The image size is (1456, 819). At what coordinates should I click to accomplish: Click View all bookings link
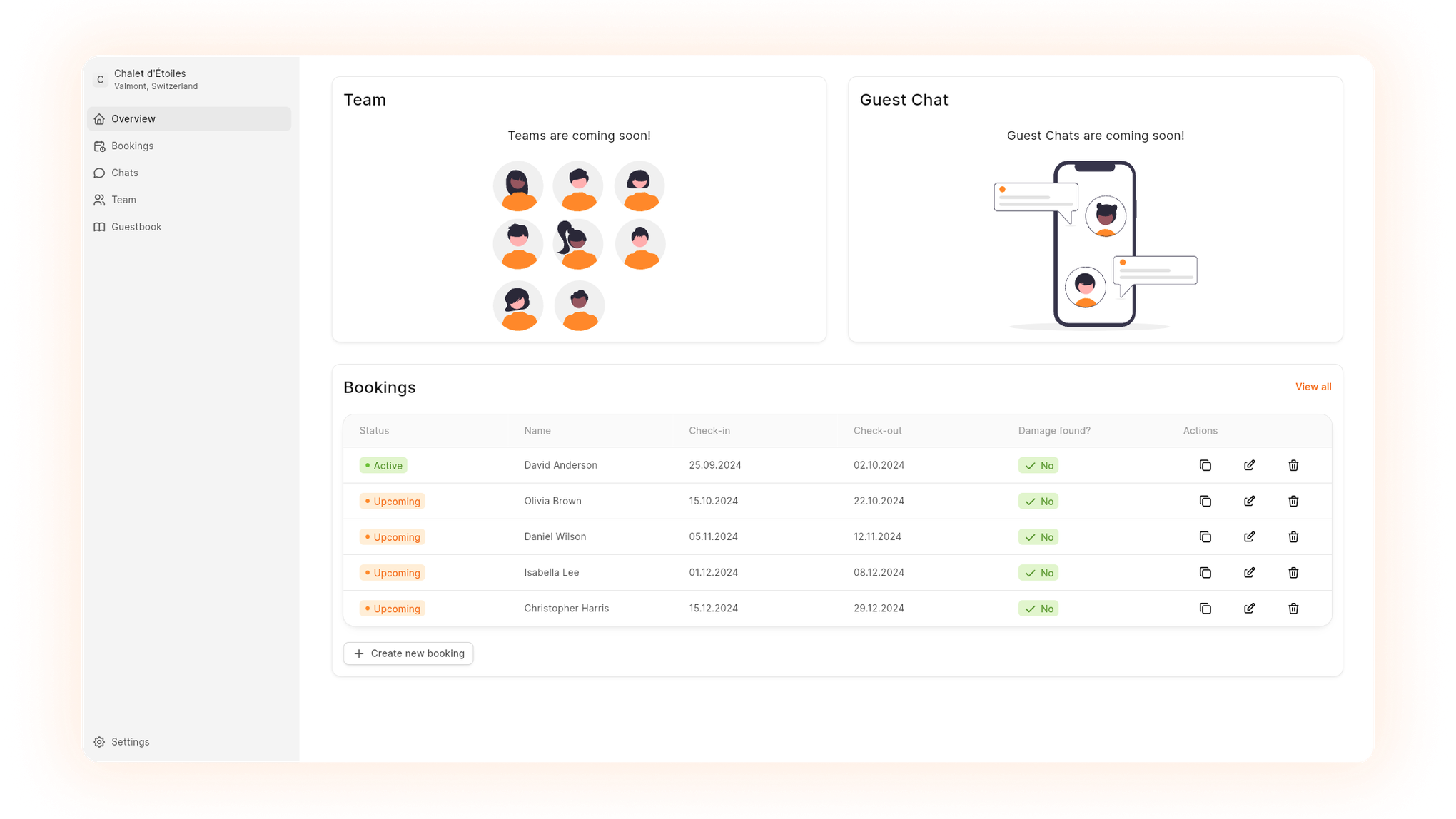click(1314, 386)
